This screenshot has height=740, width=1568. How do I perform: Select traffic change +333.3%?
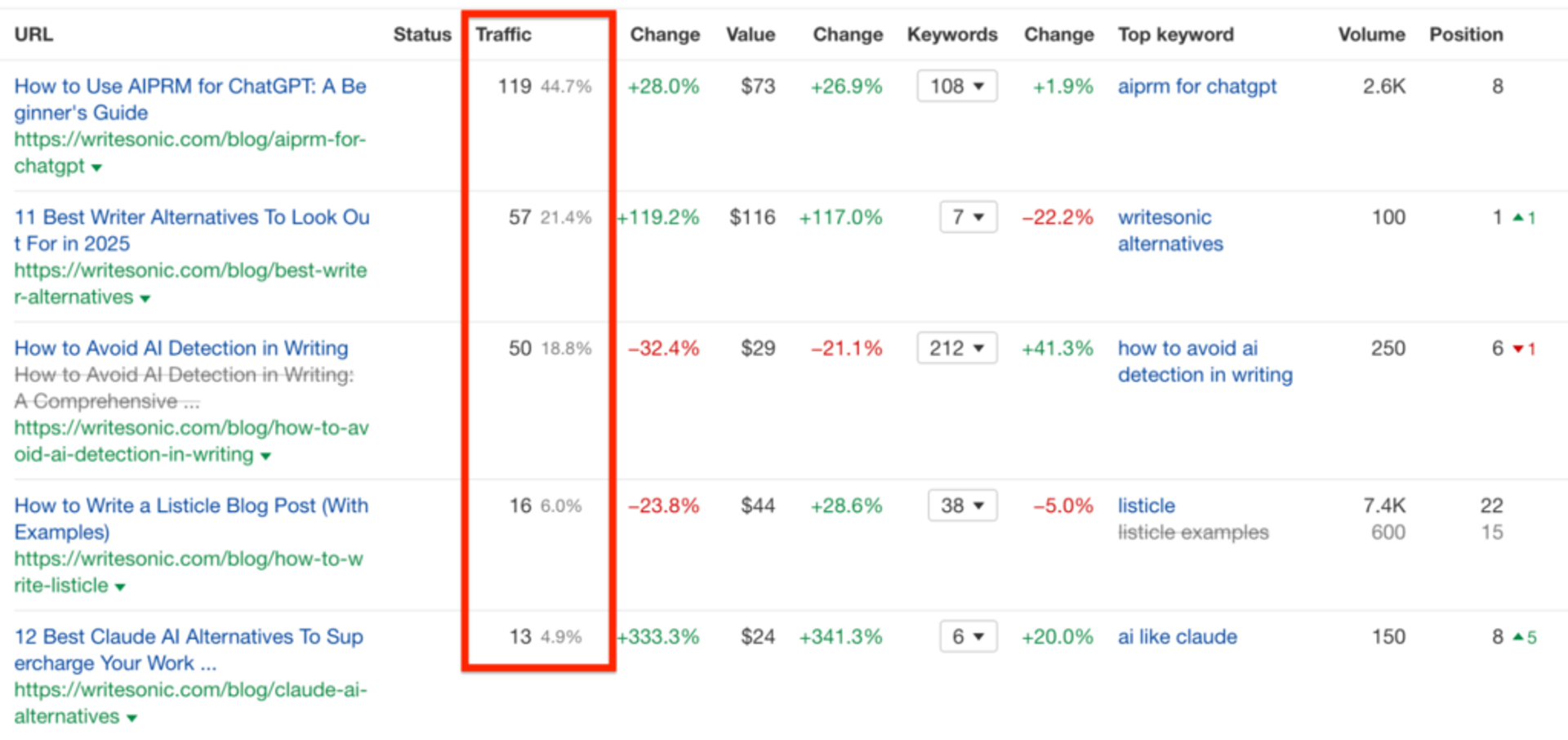(658, 636)
